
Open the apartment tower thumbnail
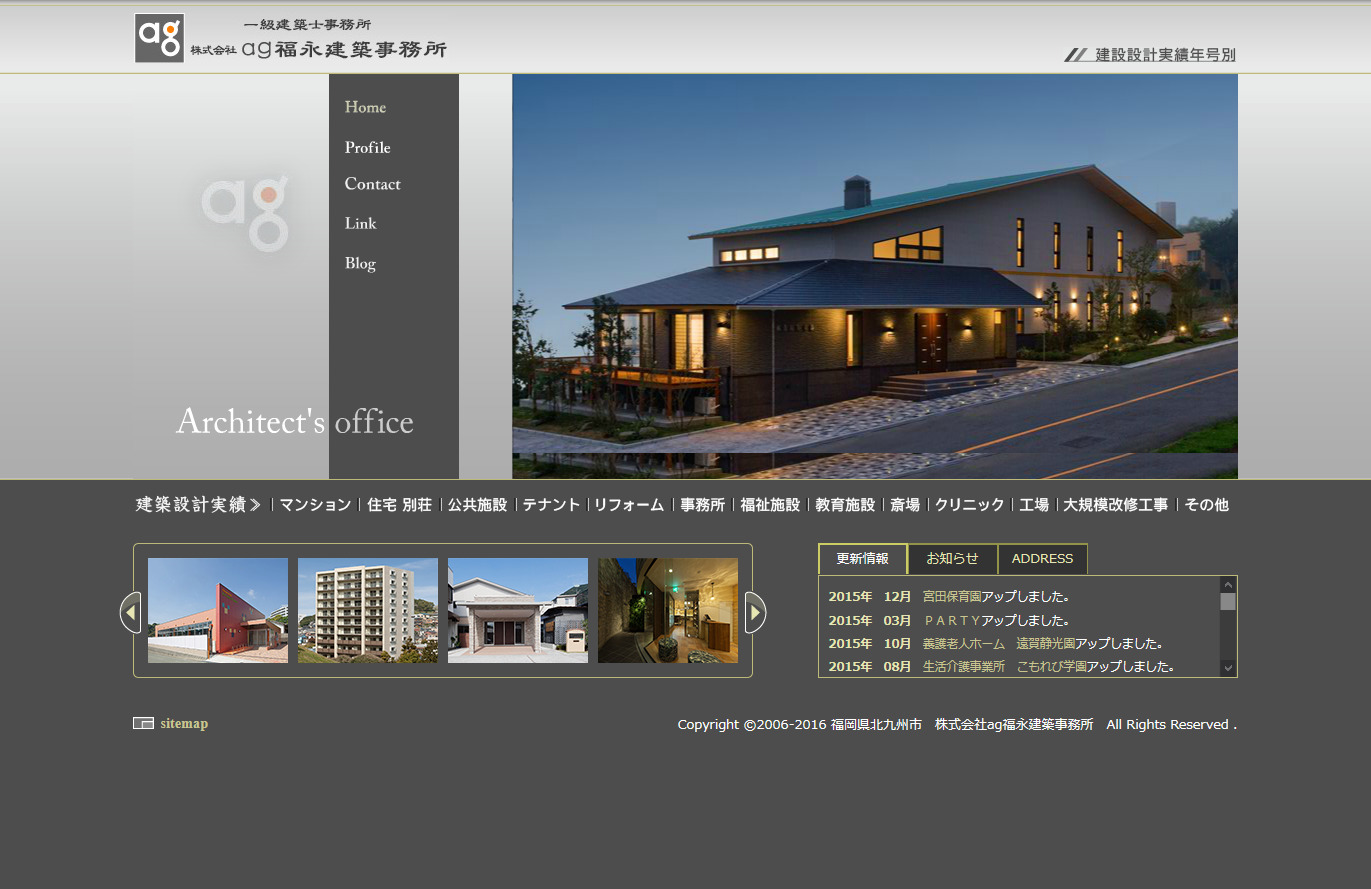[x=368, y=610]
